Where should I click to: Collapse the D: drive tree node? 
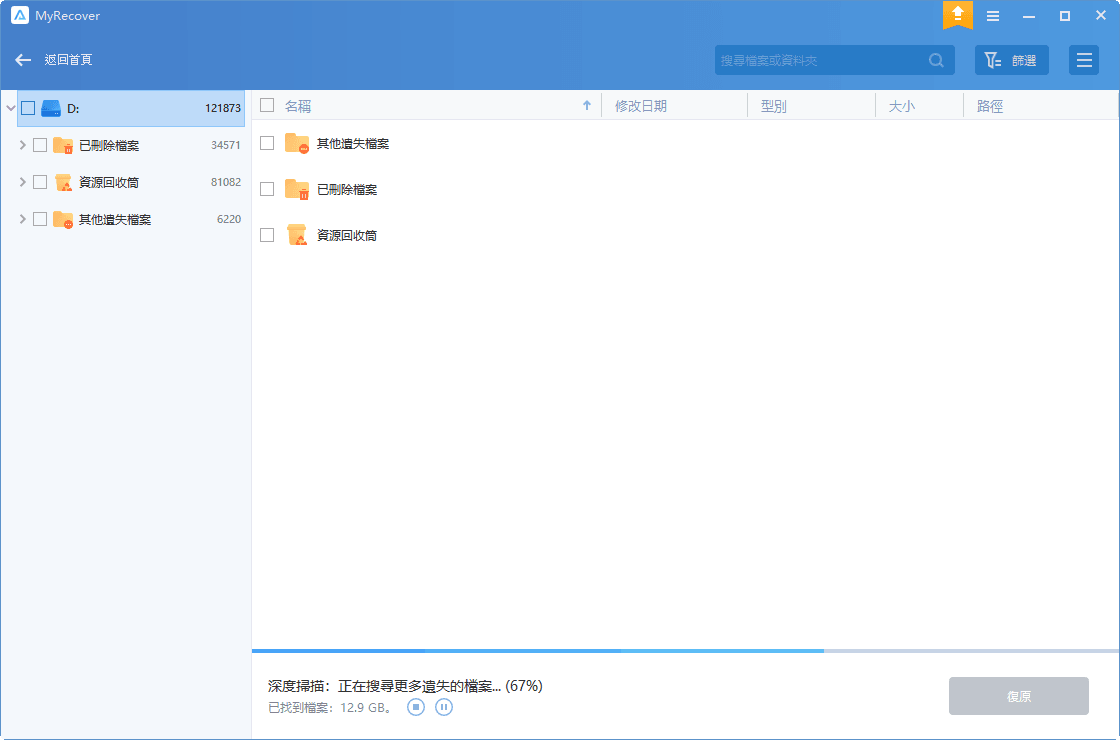10,109
